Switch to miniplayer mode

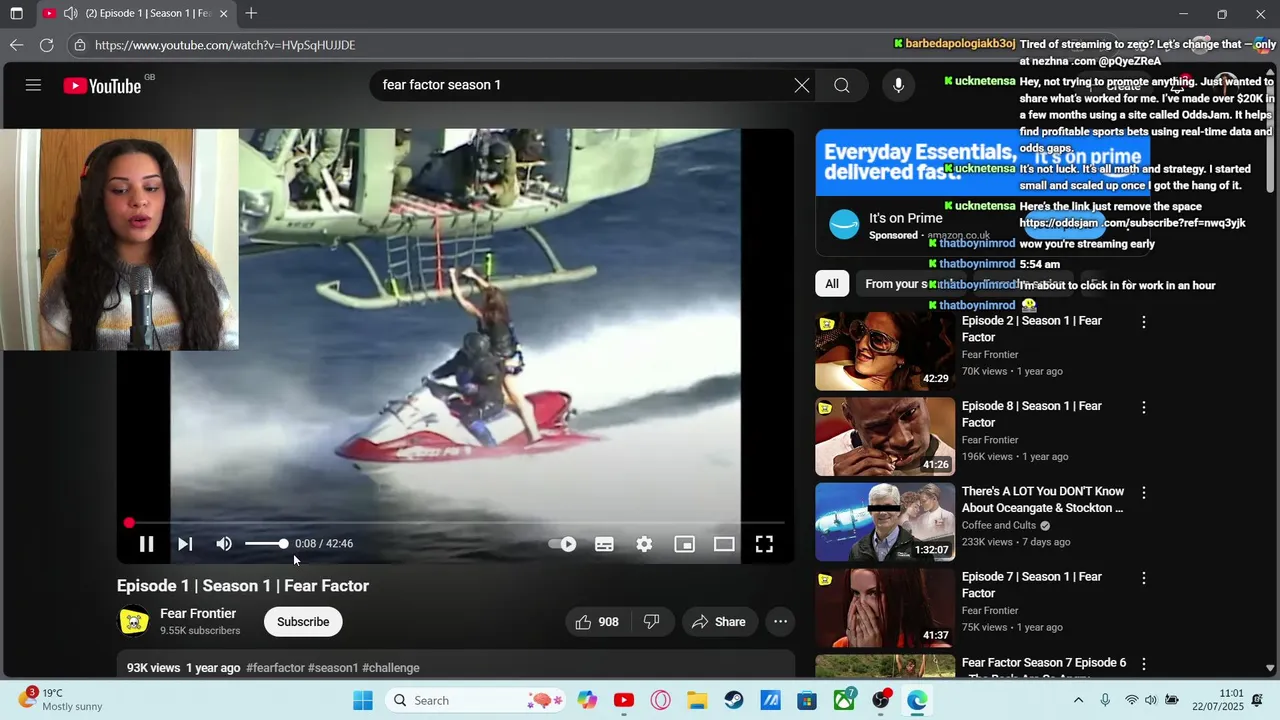click(684, 544)
